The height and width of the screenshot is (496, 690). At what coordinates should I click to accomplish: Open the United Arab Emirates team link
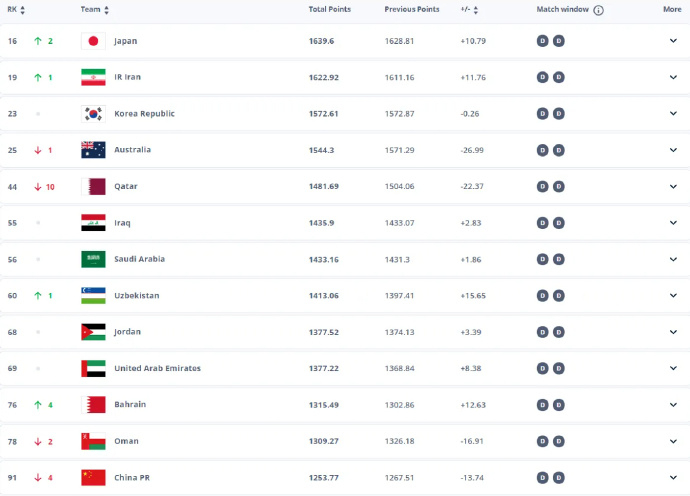pos(158,368)
